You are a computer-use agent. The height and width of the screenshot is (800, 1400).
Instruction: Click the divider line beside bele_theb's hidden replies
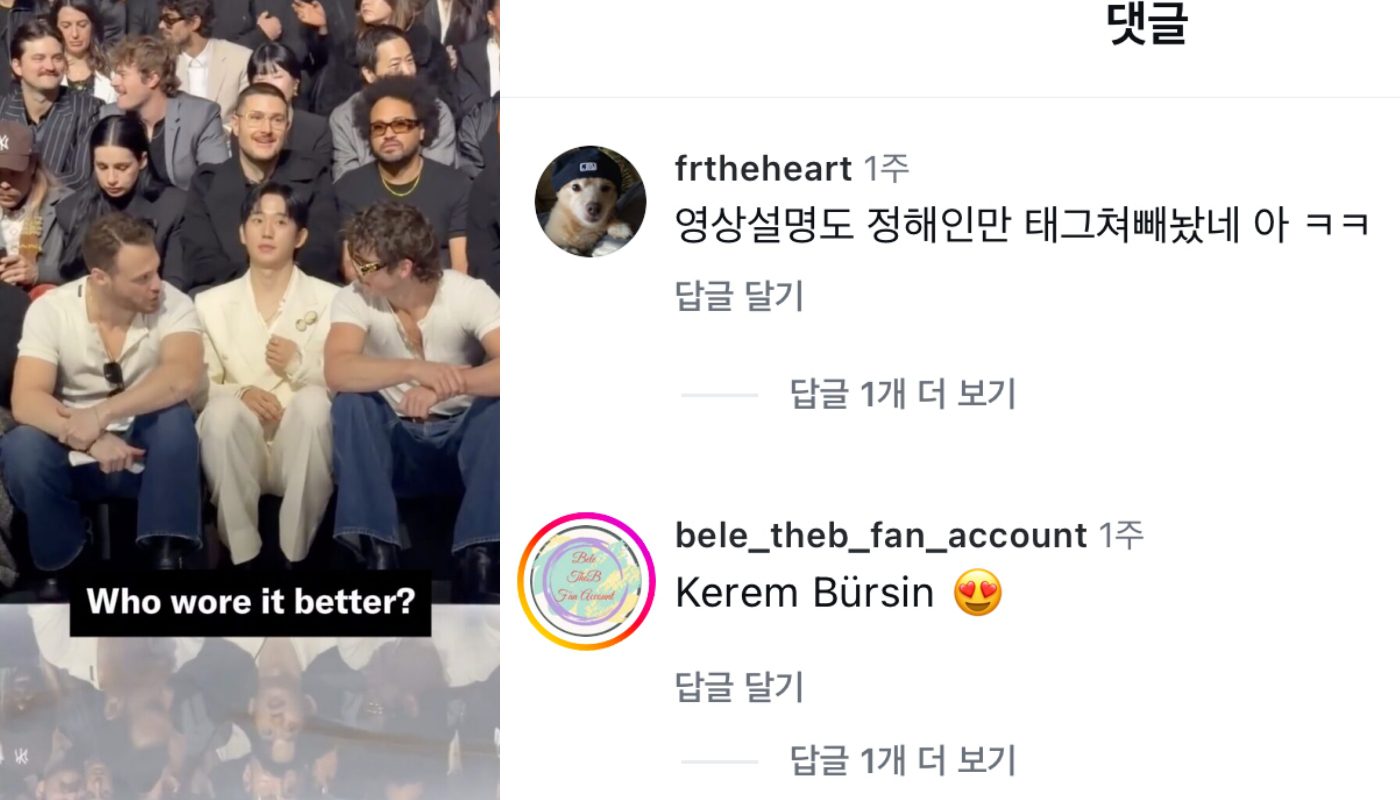[719, 762]
